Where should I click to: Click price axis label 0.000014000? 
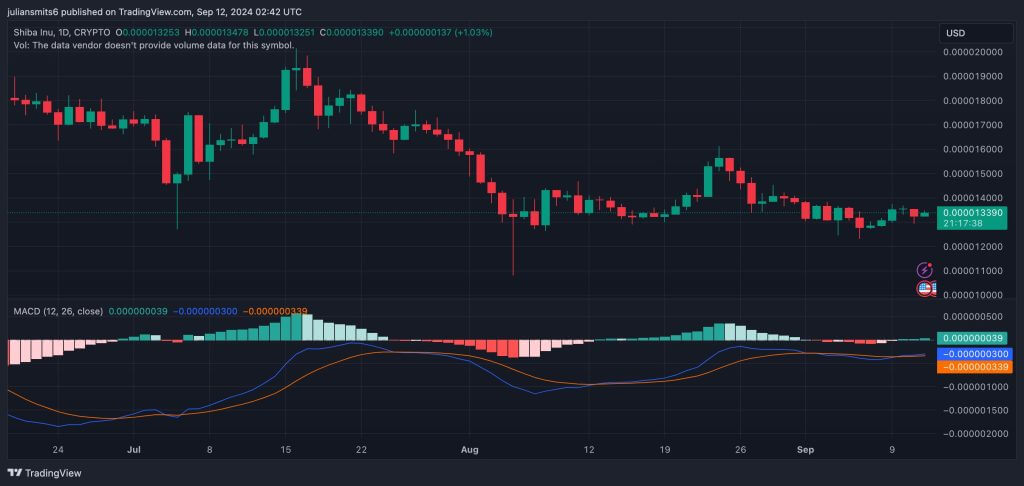(972, 198)
